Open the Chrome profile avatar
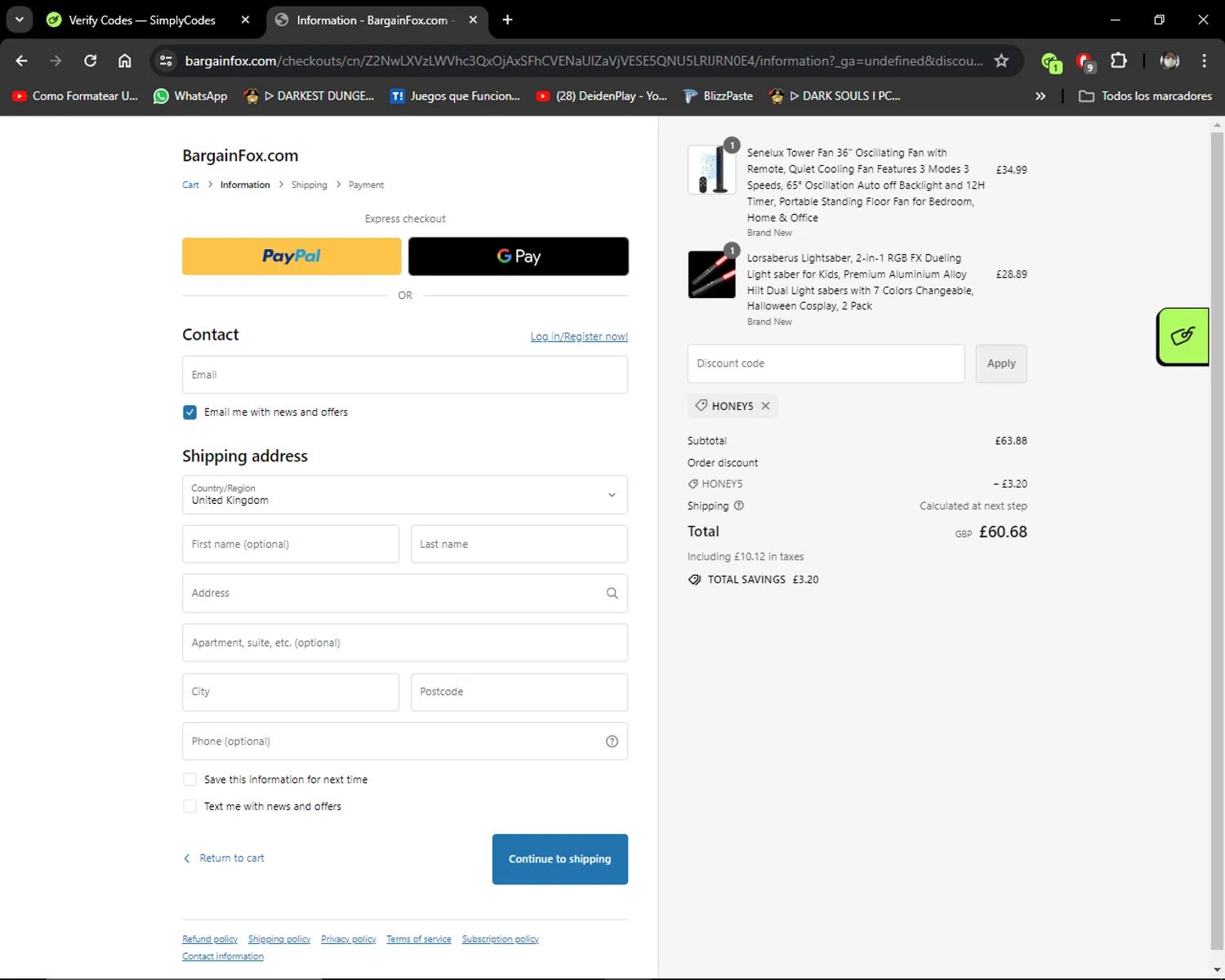 point(1169,60)
